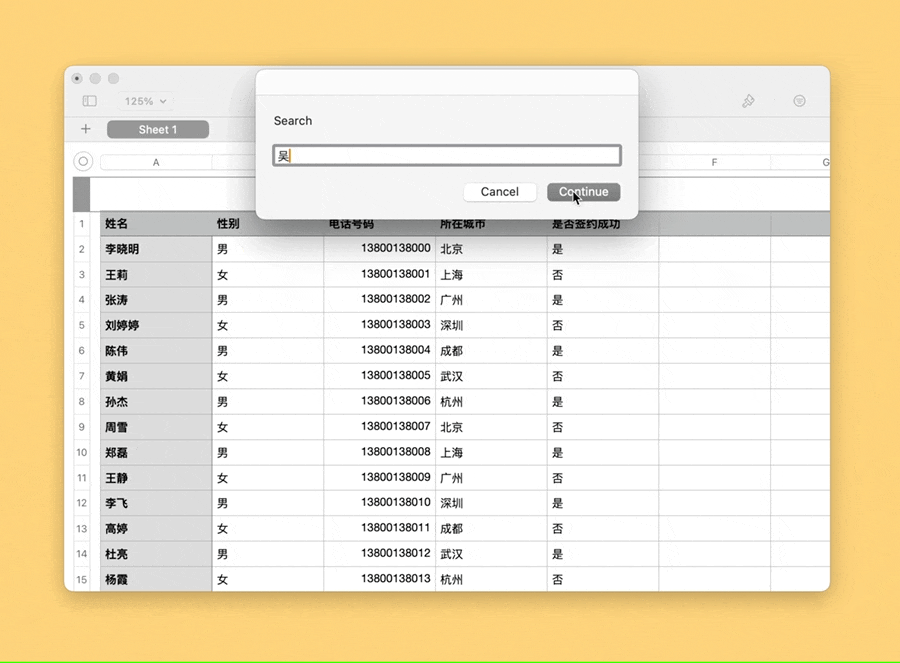The height and width of the screenshot is (663, 900).
Task: Click the 姓名 header cell
Action: pyautogui.click(x=156, y=224)
